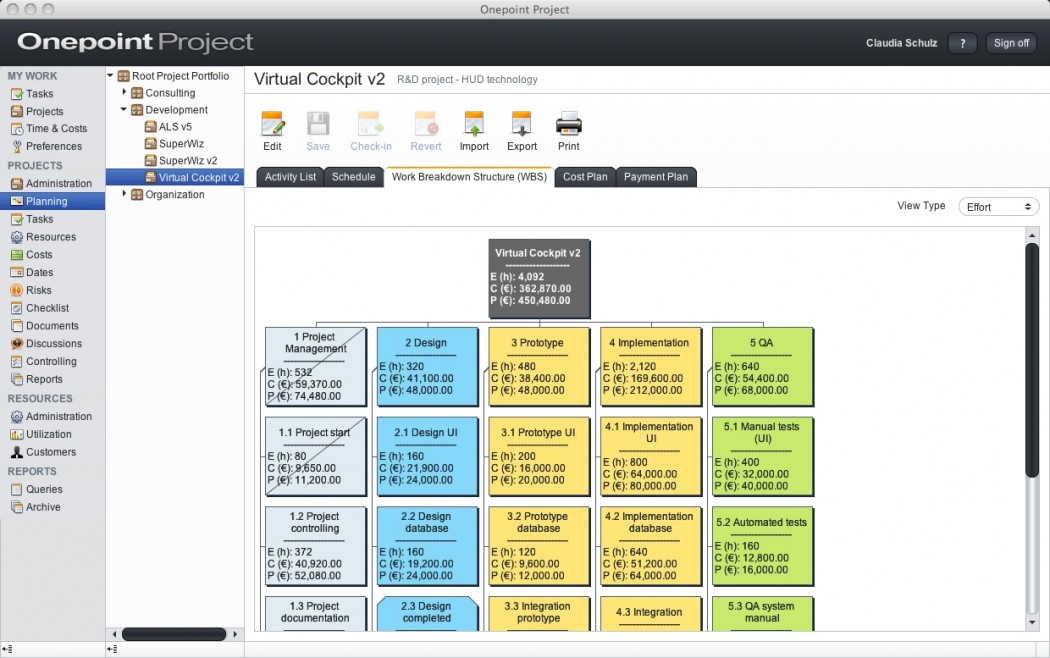Open the View Type dropdown

(x=998, y=207)
